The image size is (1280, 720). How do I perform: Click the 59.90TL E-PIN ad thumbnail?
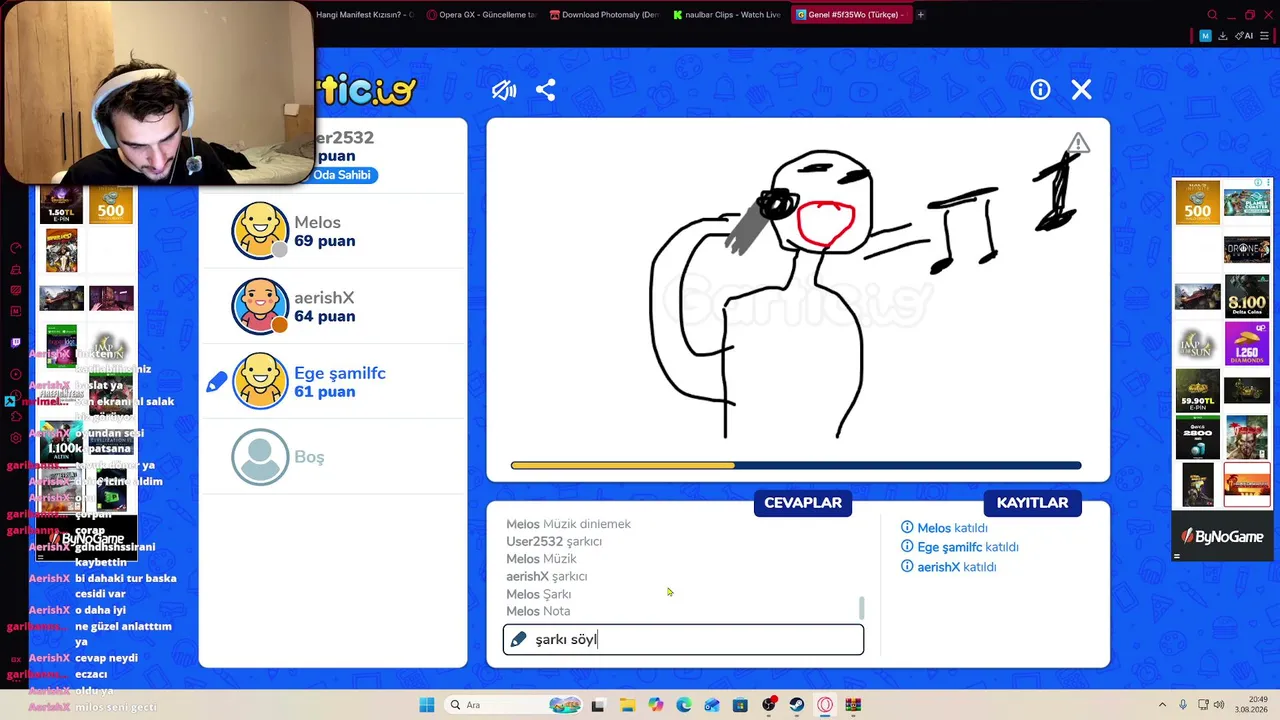pos(1197,391)
